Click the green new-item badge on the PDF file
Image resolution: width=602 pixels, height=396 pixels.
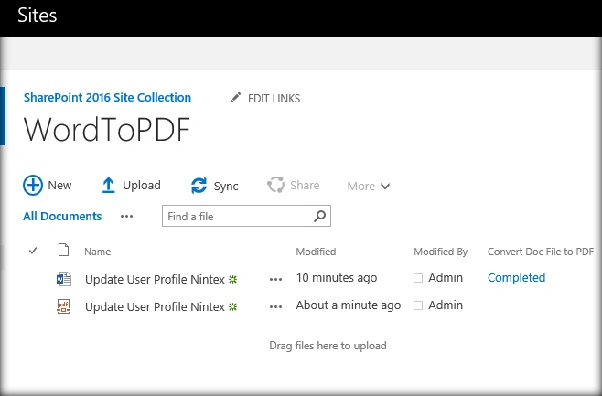[x=233, y=307]
